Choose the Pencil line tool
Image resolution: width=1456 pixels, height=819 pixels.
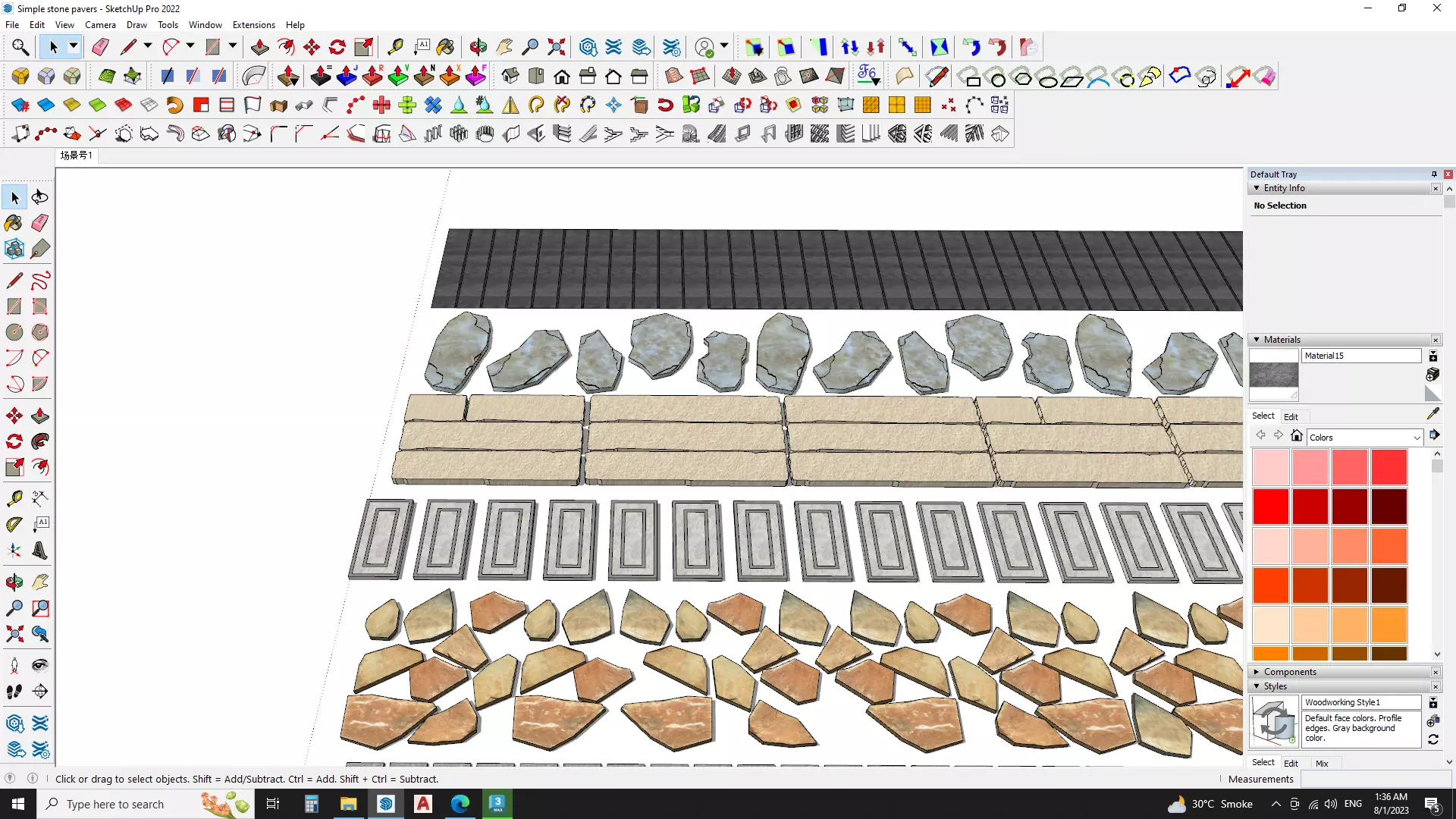14,281
